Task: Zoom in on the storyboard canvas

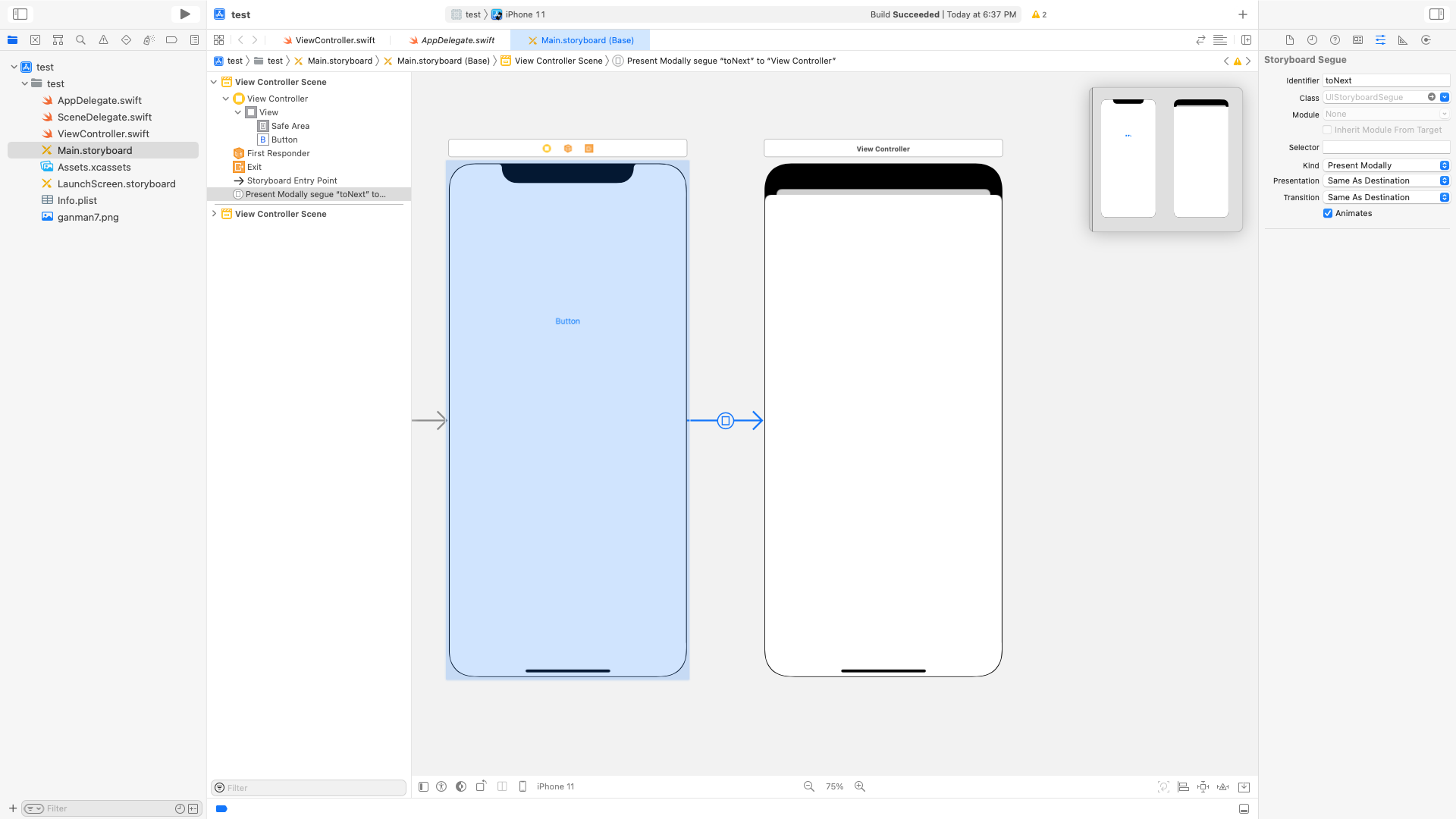Action: [x=859, y=786]
